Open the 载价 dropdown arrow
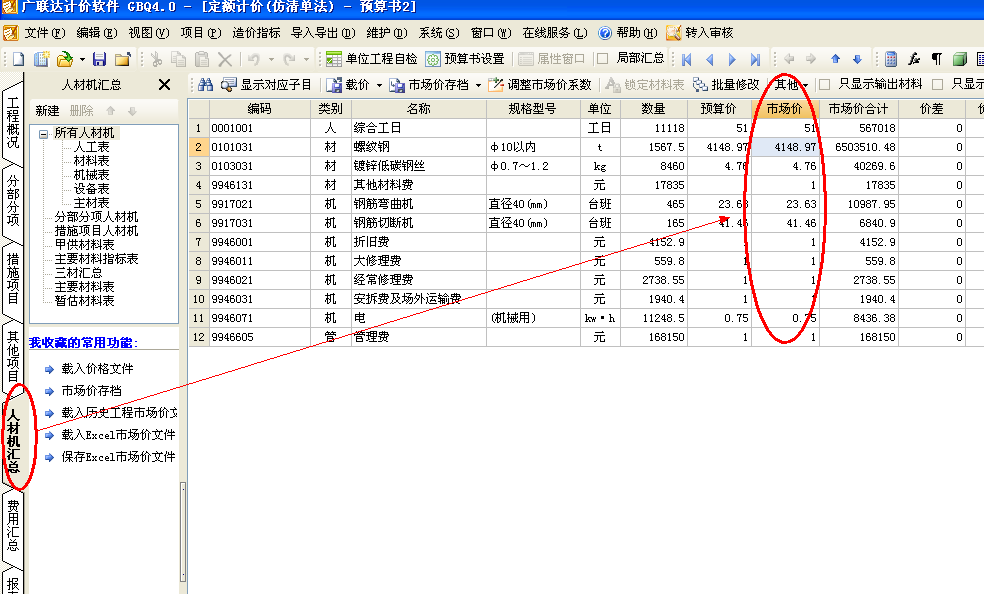 point(379,85)
